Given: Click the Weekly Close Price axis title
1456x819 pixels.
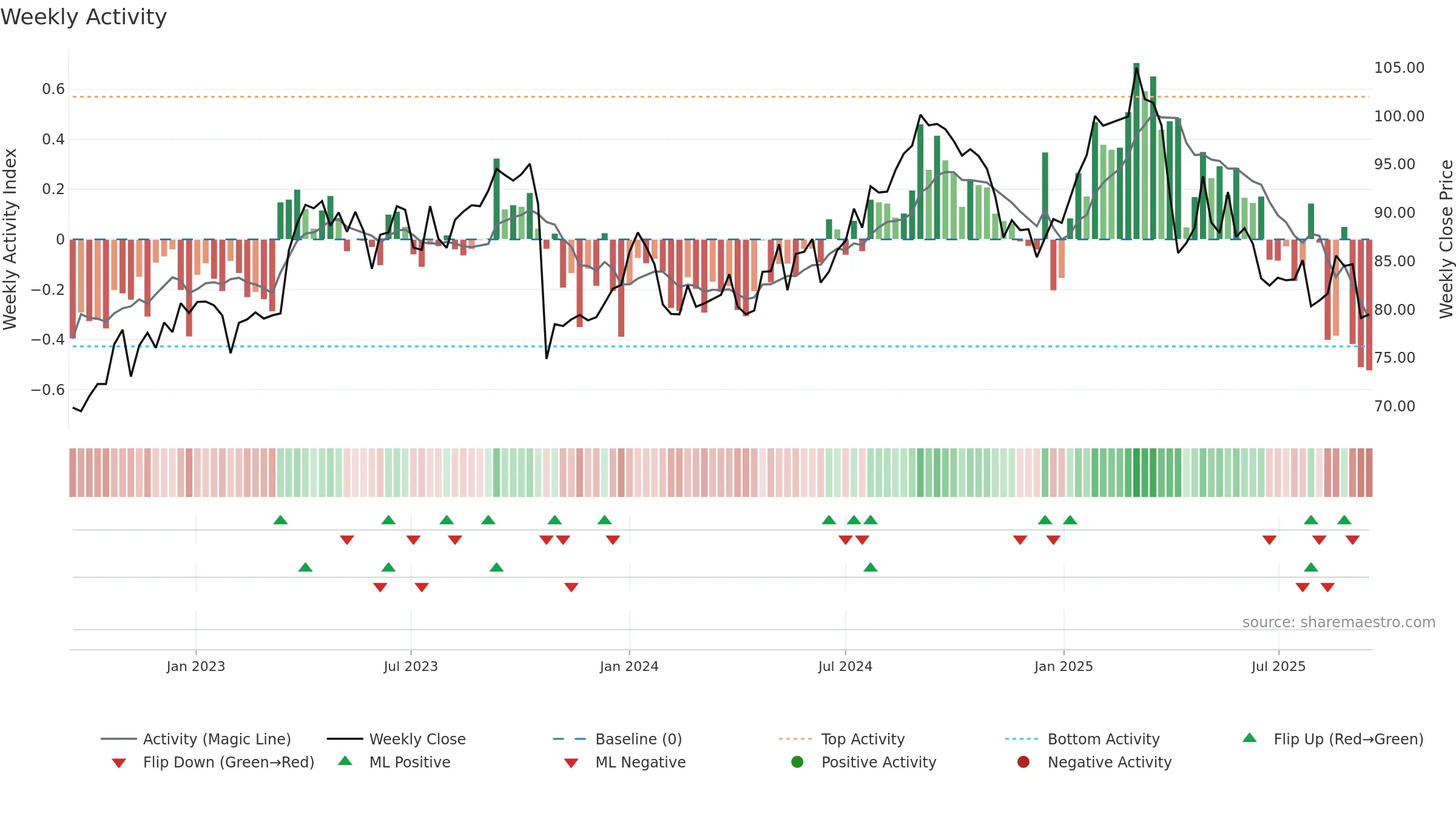Looking at the screenshot, I should point(1446,239).
